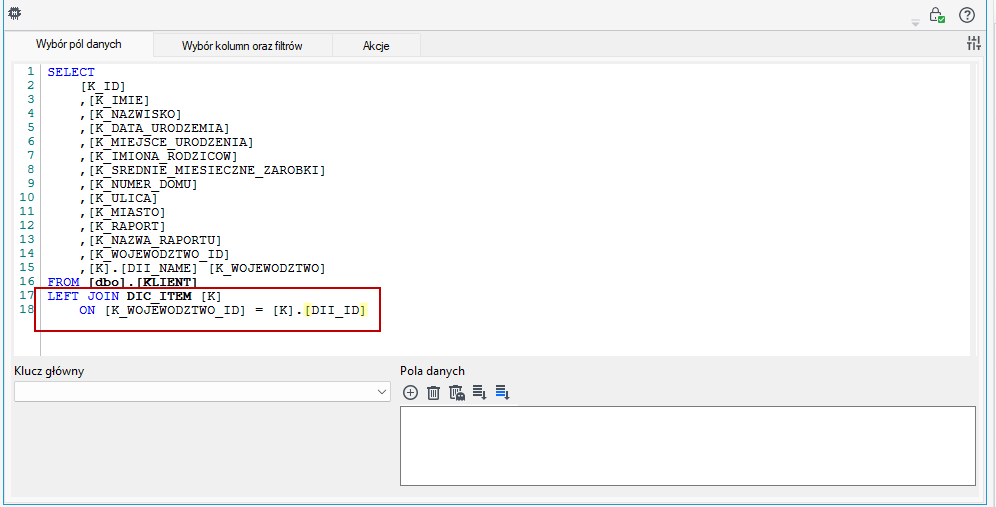This screenshot has height=507, width=996.
Task: Click the SELECT keyword on line 1
Action: (71, 72)
